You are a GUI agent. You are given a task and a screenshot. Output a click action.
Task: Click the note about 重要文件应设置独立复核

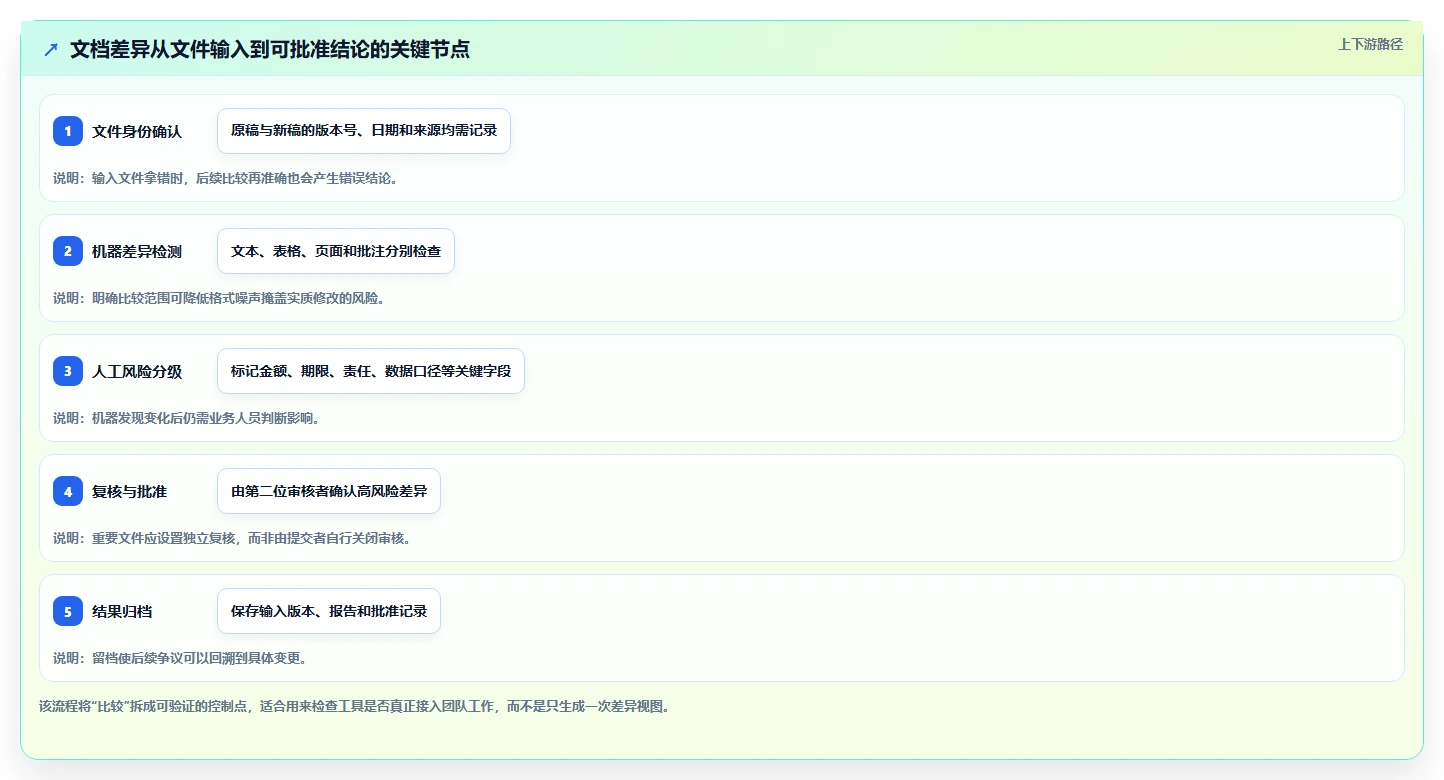point(232,538)
